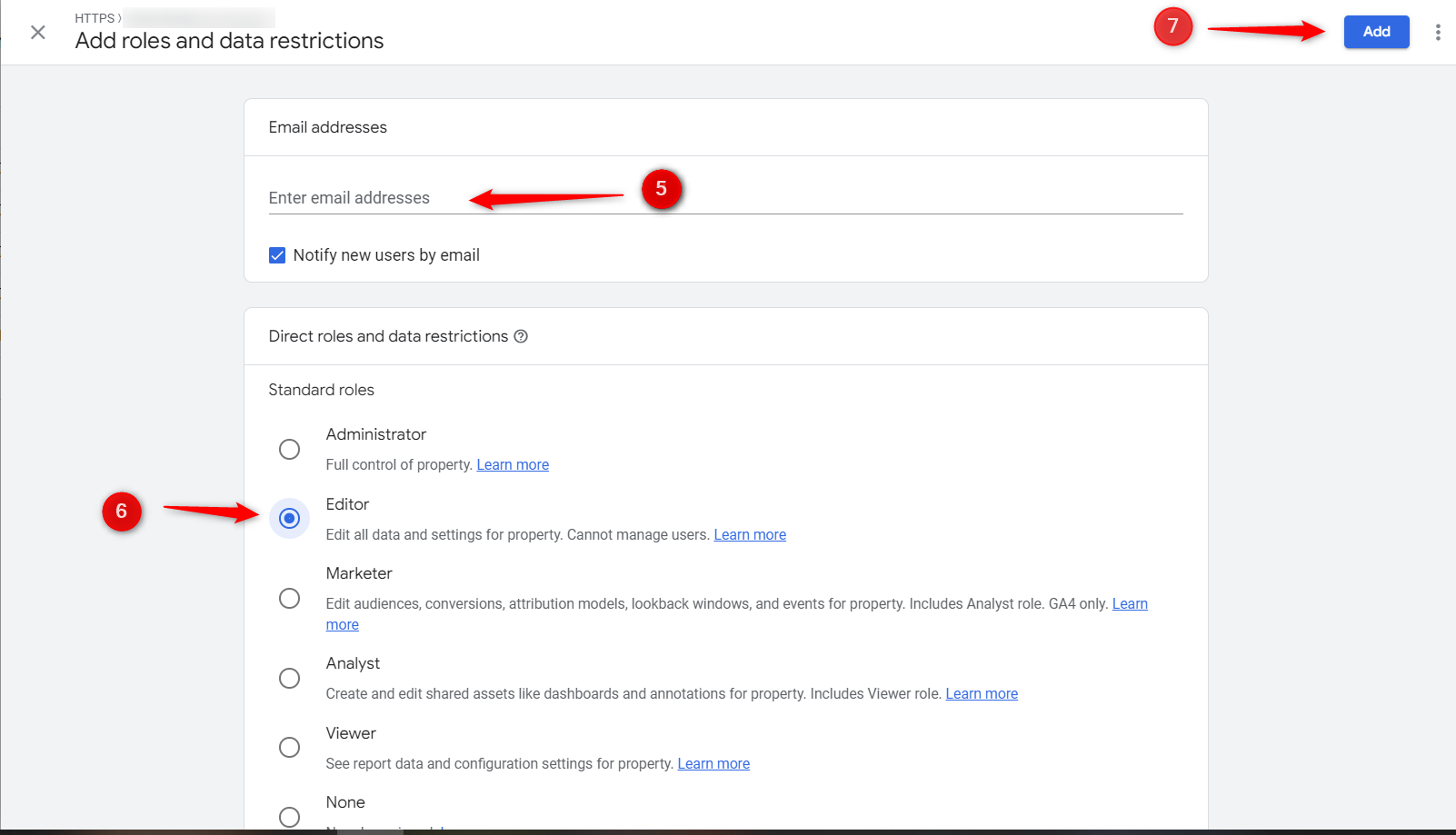Open Learn more link for Administrator
The image size is (1456, 835).
pyautogui.click(x=513, y=465)
